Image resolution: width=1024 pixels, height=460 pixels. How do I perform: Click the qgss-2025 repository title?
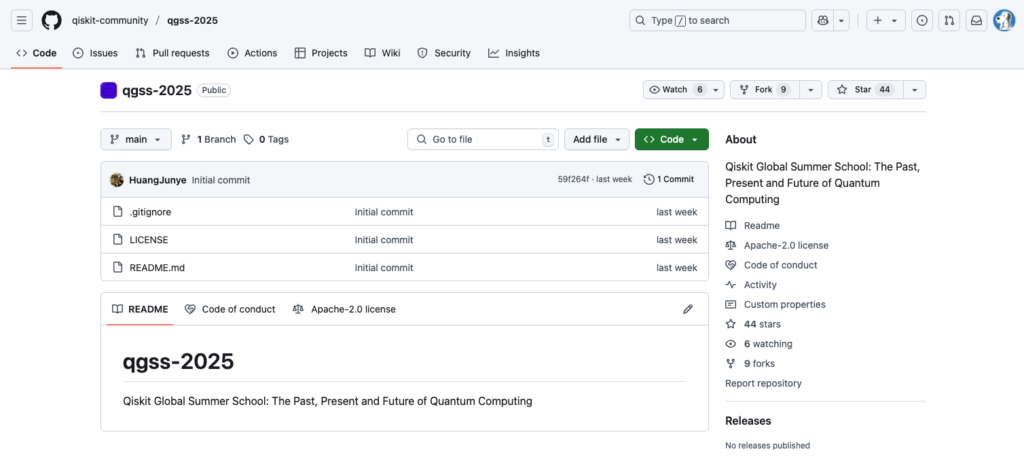click(x=157, y=90)
